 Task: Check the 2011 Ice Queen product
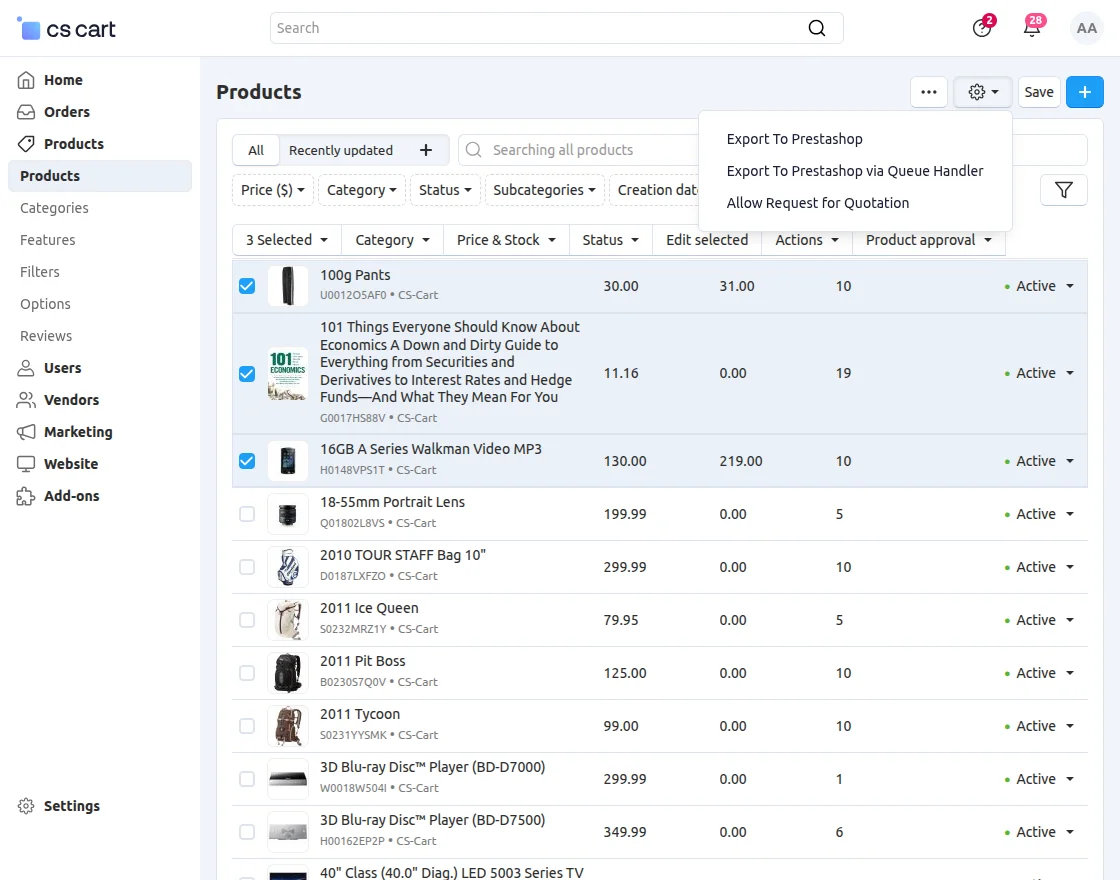tap(247, 619)
